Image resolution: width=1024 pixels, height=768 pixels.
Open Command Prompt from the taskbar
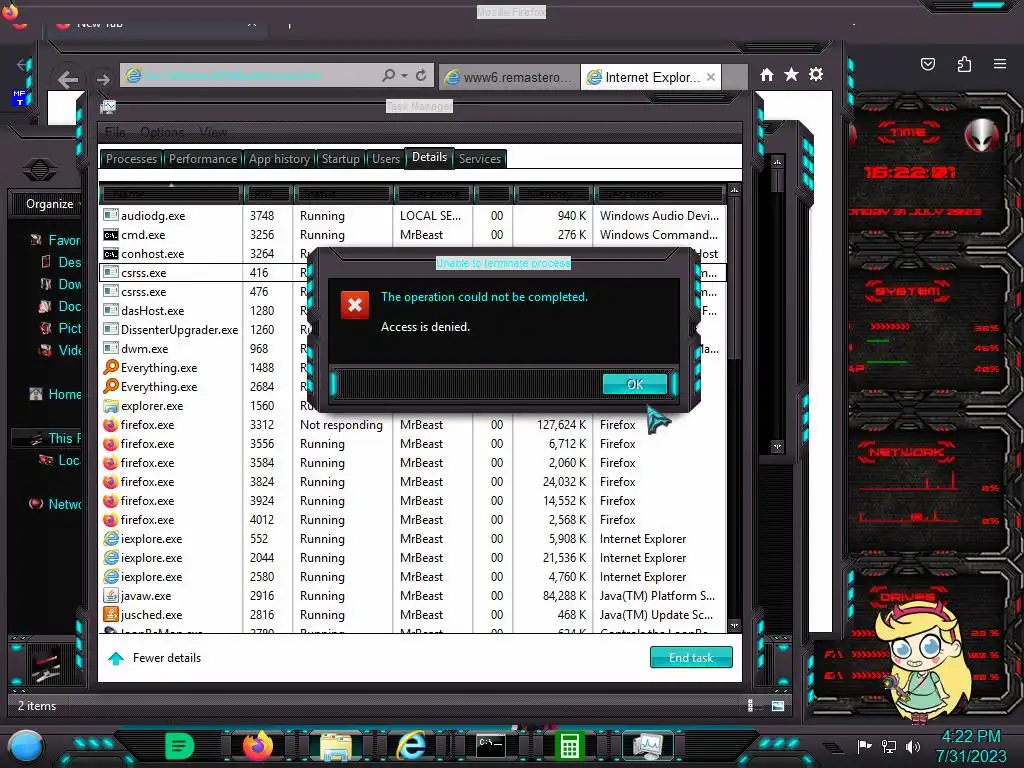point(490,746)
